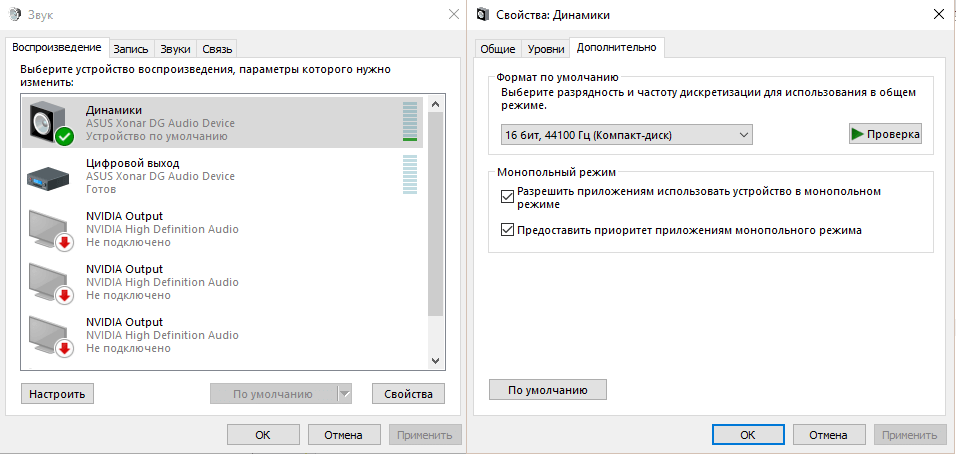This screenshot has height=454, width=956.
Task: Switch to the Запись tab
Action: 131,48
